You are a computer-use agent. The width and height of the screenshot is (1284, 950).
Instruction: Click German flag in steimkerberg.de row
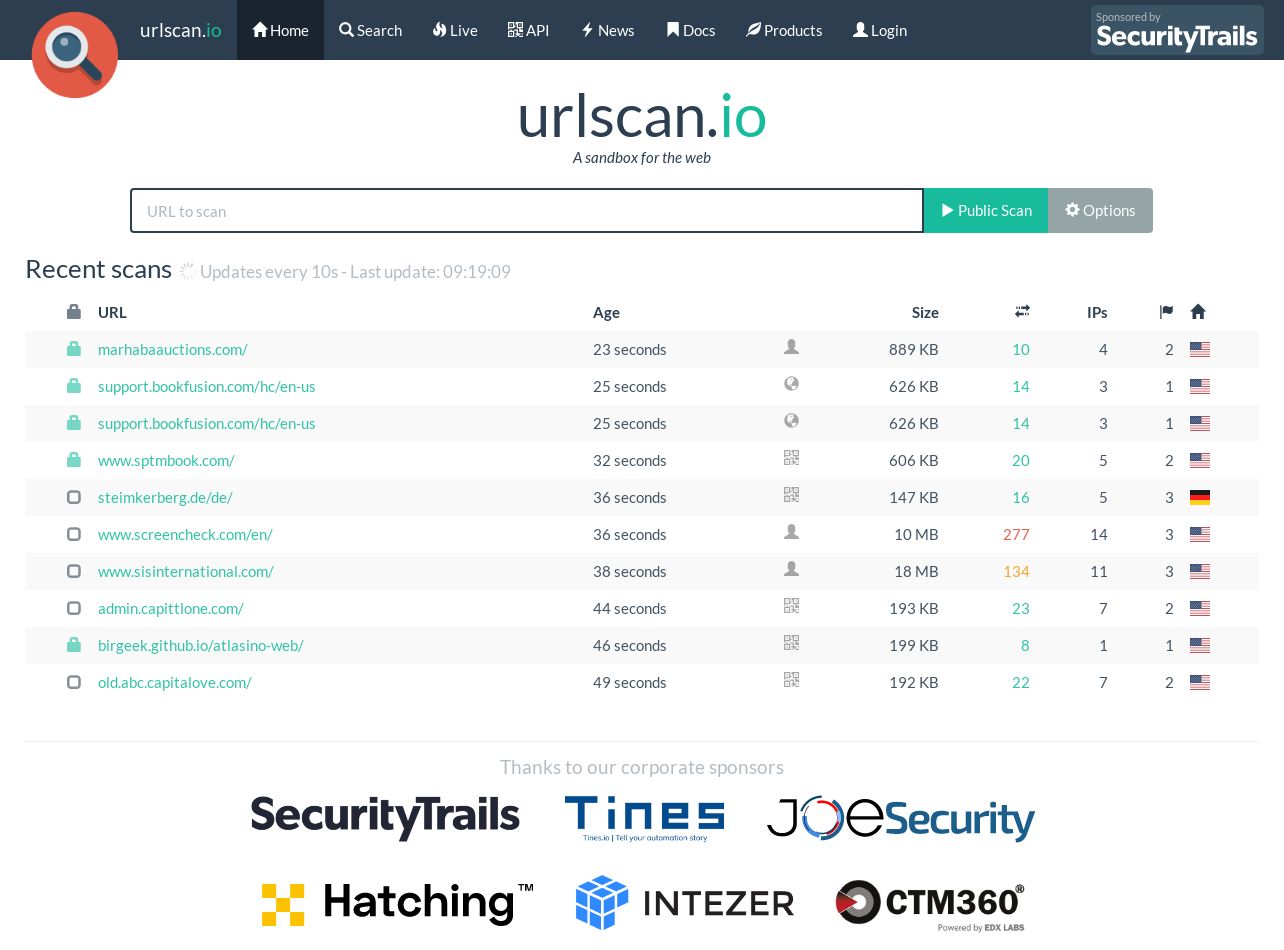click(1200, 498)
